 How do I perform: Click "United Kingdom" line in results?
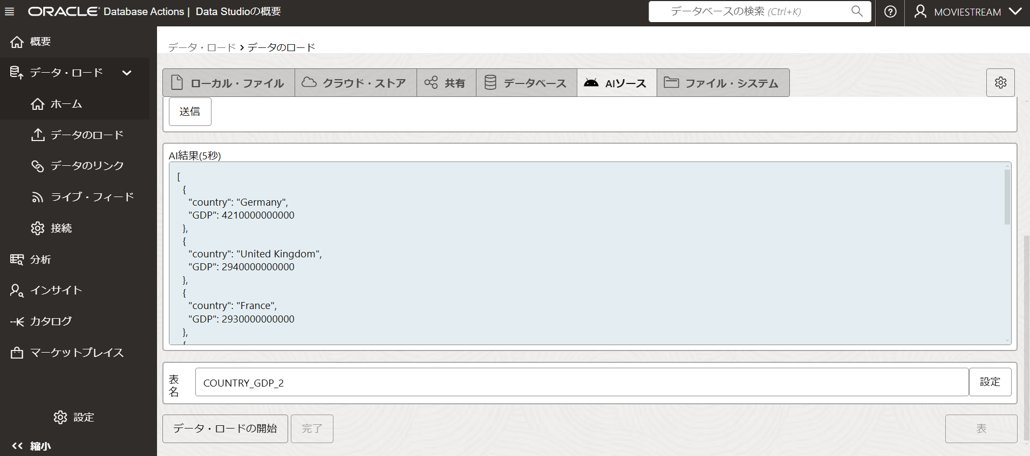[255, 254]
